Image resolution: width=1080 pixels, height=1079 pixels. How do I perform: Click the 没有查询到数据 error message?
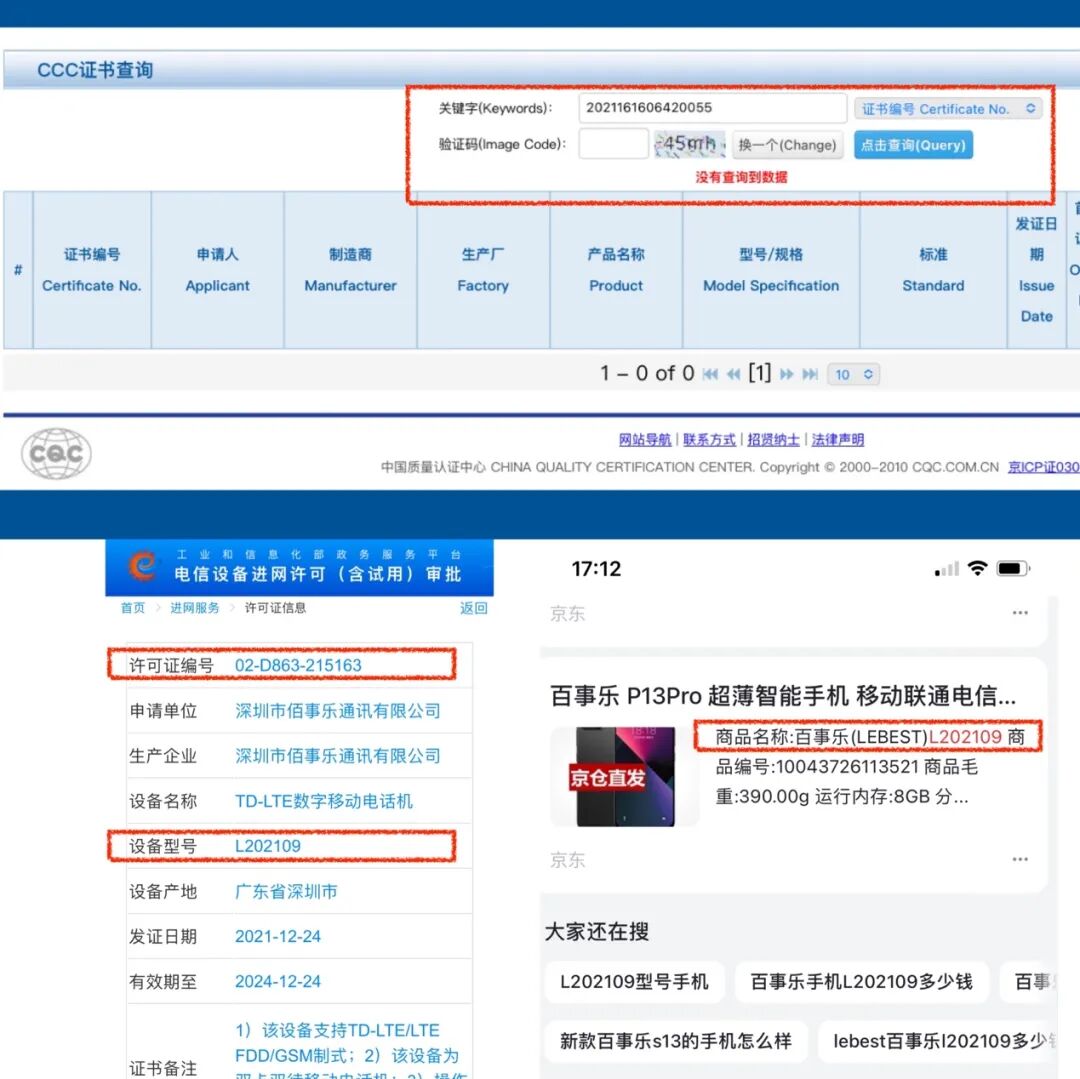pyautogui.click(x=741, y=177)
